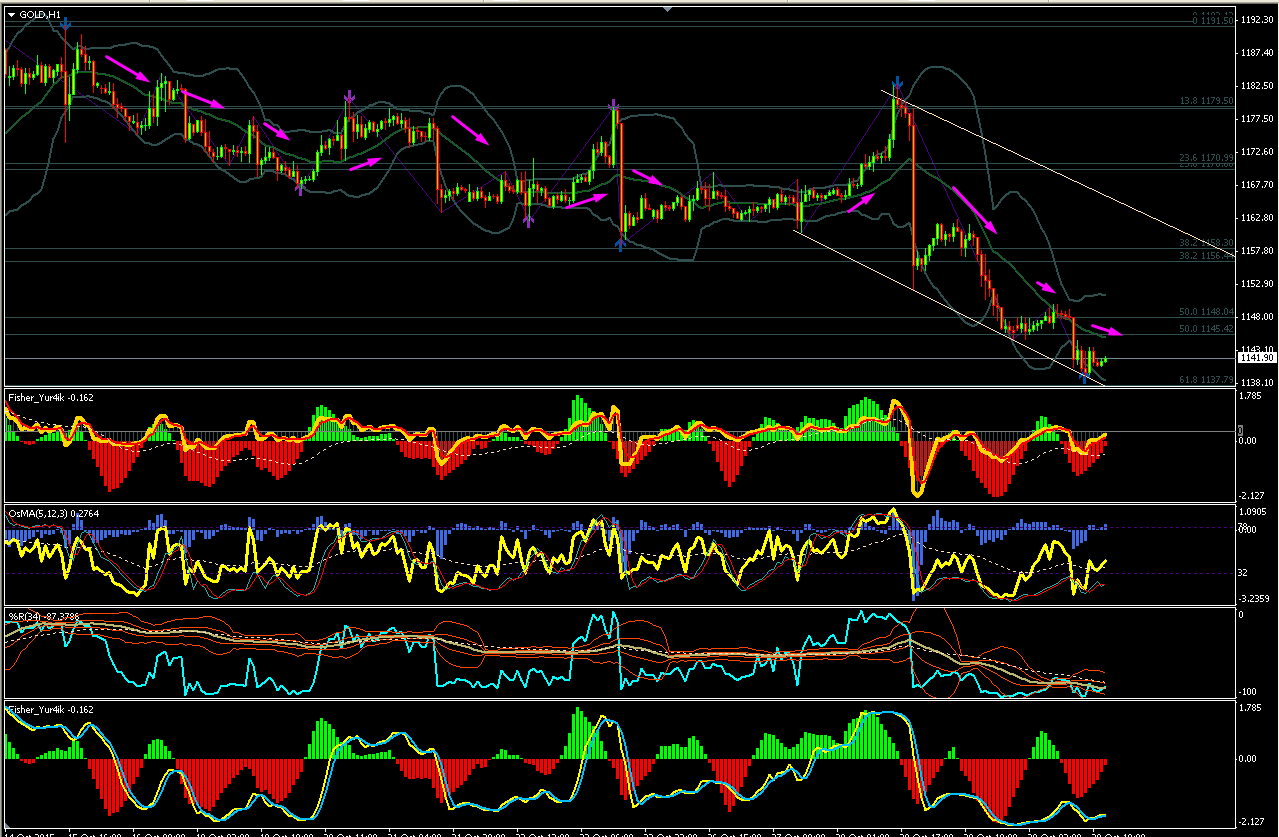
Task: Click price scale value 1157.80
Action: point(1256,251)
